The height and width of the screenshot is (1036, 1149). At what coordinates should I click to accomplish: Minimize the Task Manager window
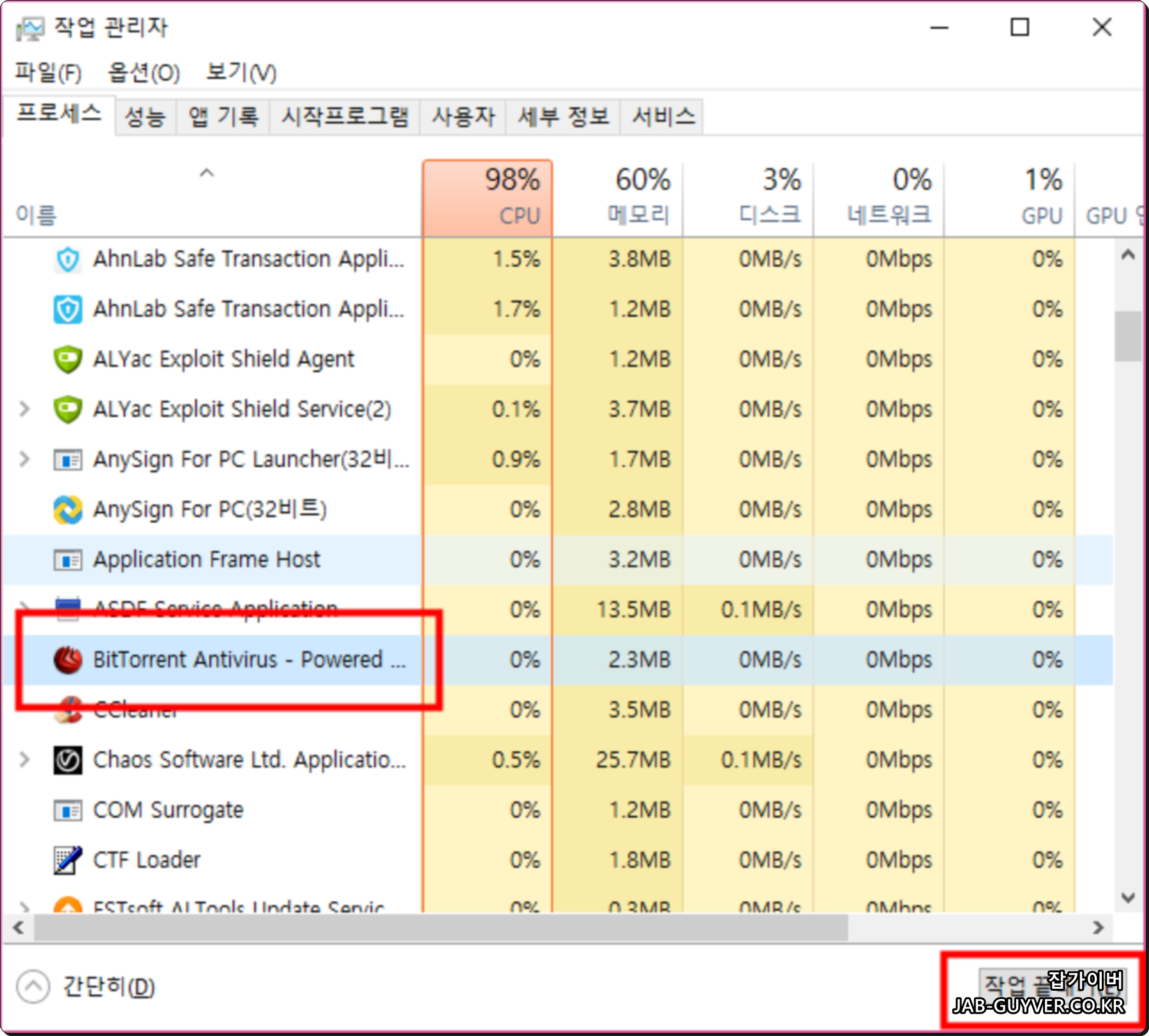coord(939,27)
